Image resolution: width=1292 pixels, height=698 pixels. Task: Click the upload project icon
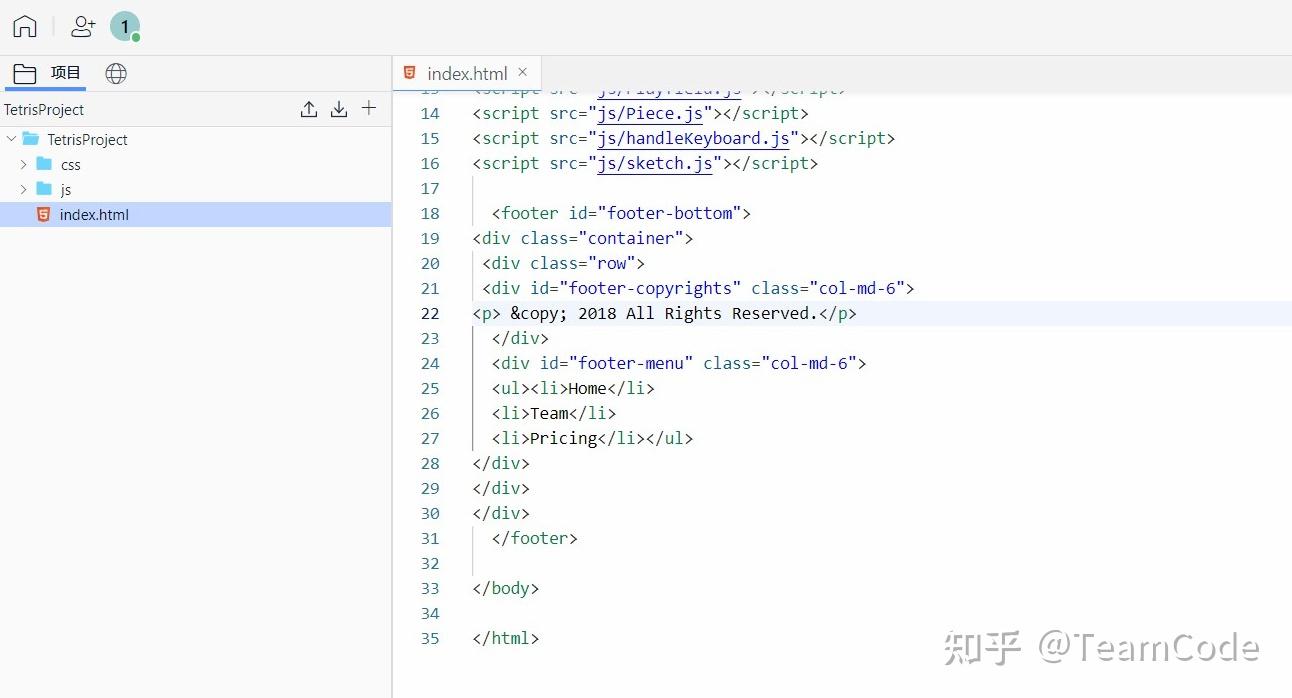tap(309, 109)
